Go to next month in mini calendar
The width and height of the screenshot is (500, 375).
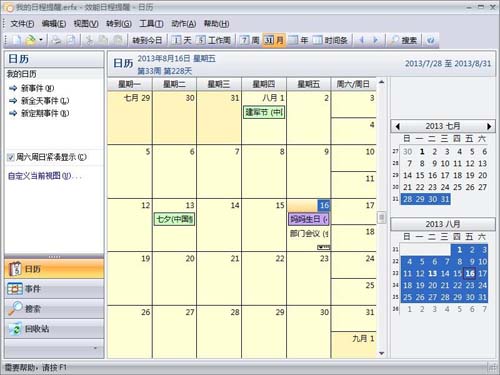[x=489, y=126]
